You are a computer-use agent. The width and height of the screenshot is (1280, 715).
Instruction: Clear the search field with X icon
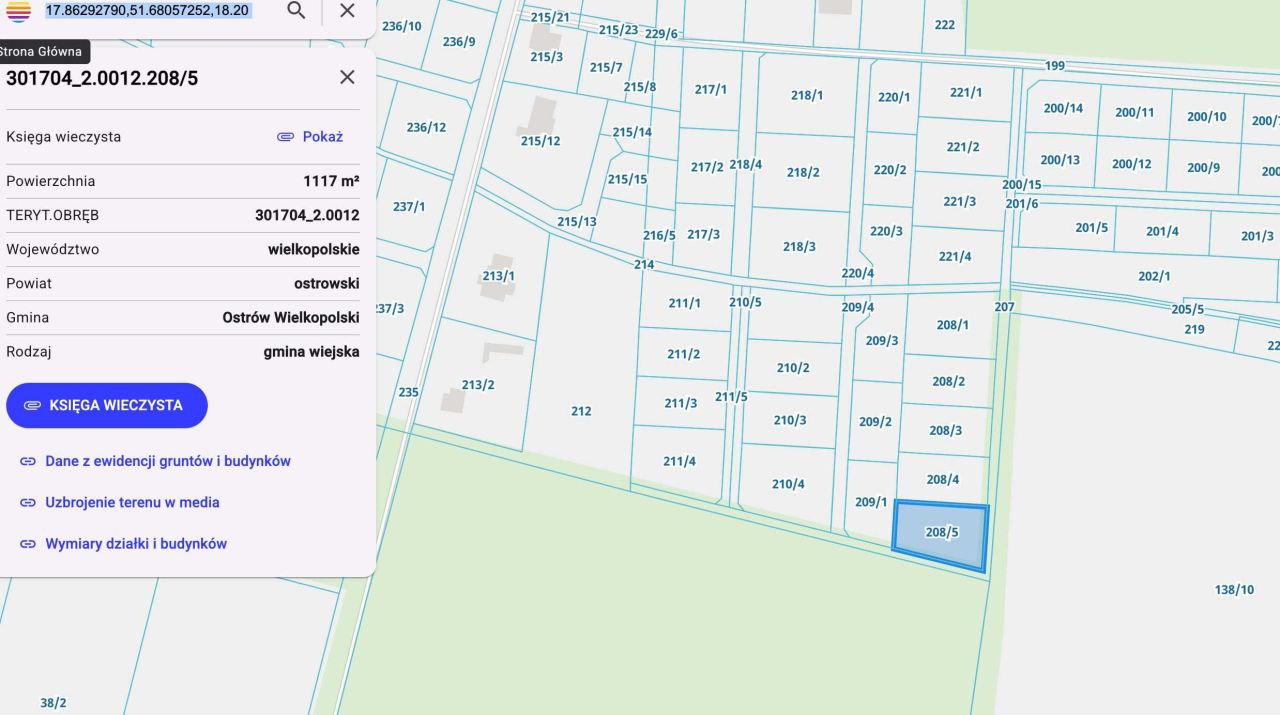(347, 10)
